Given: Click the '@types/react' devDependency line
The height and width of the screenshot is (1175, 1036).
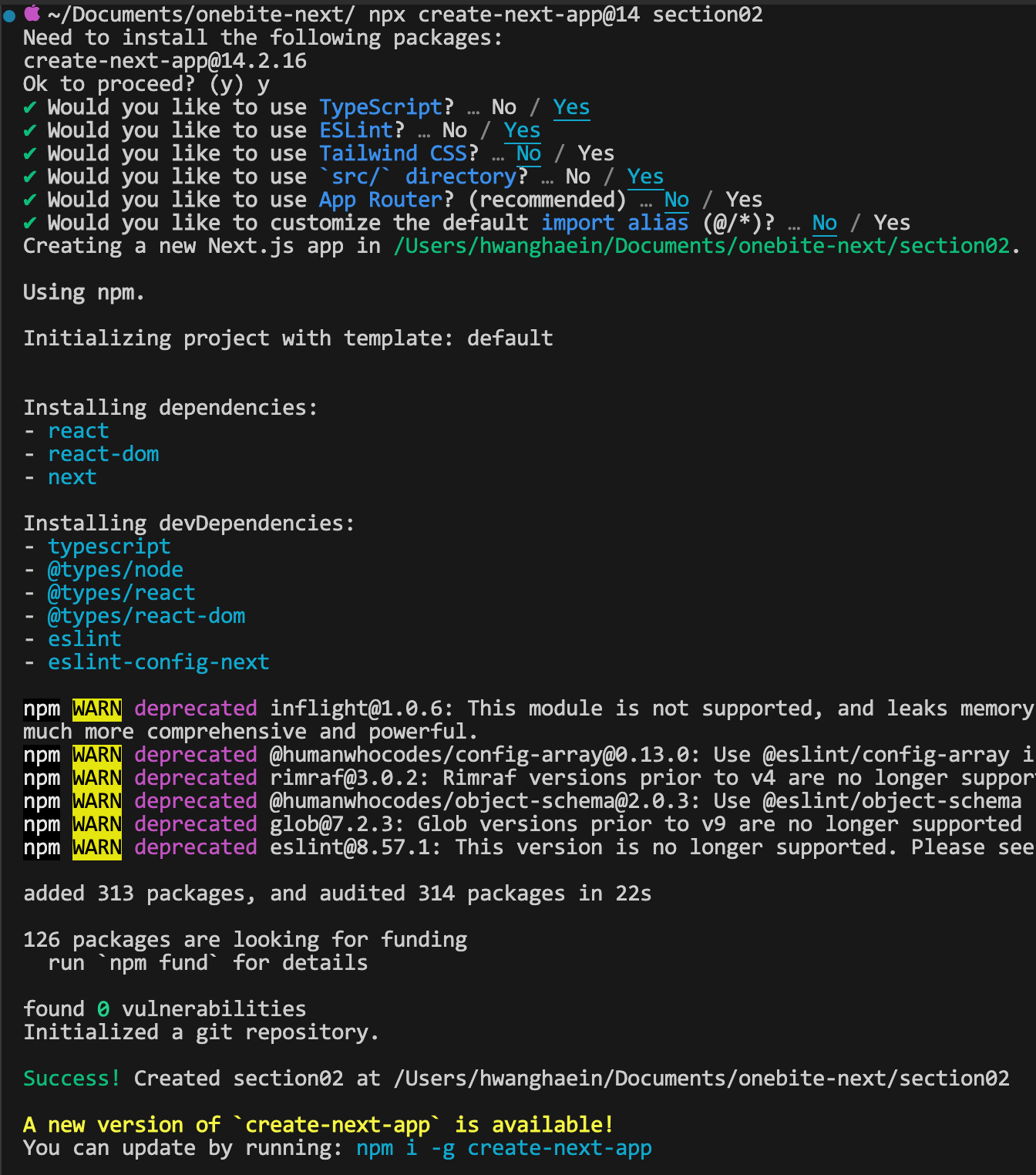Looking at the screenshot, I should pos(122,593).
